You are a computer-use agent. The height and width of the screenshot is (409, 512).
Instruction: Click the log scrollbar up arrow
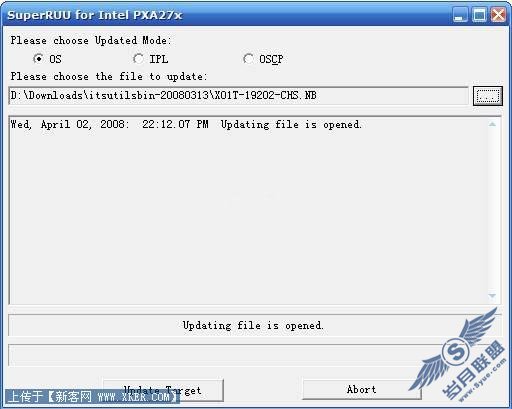[x=492, y=124]
